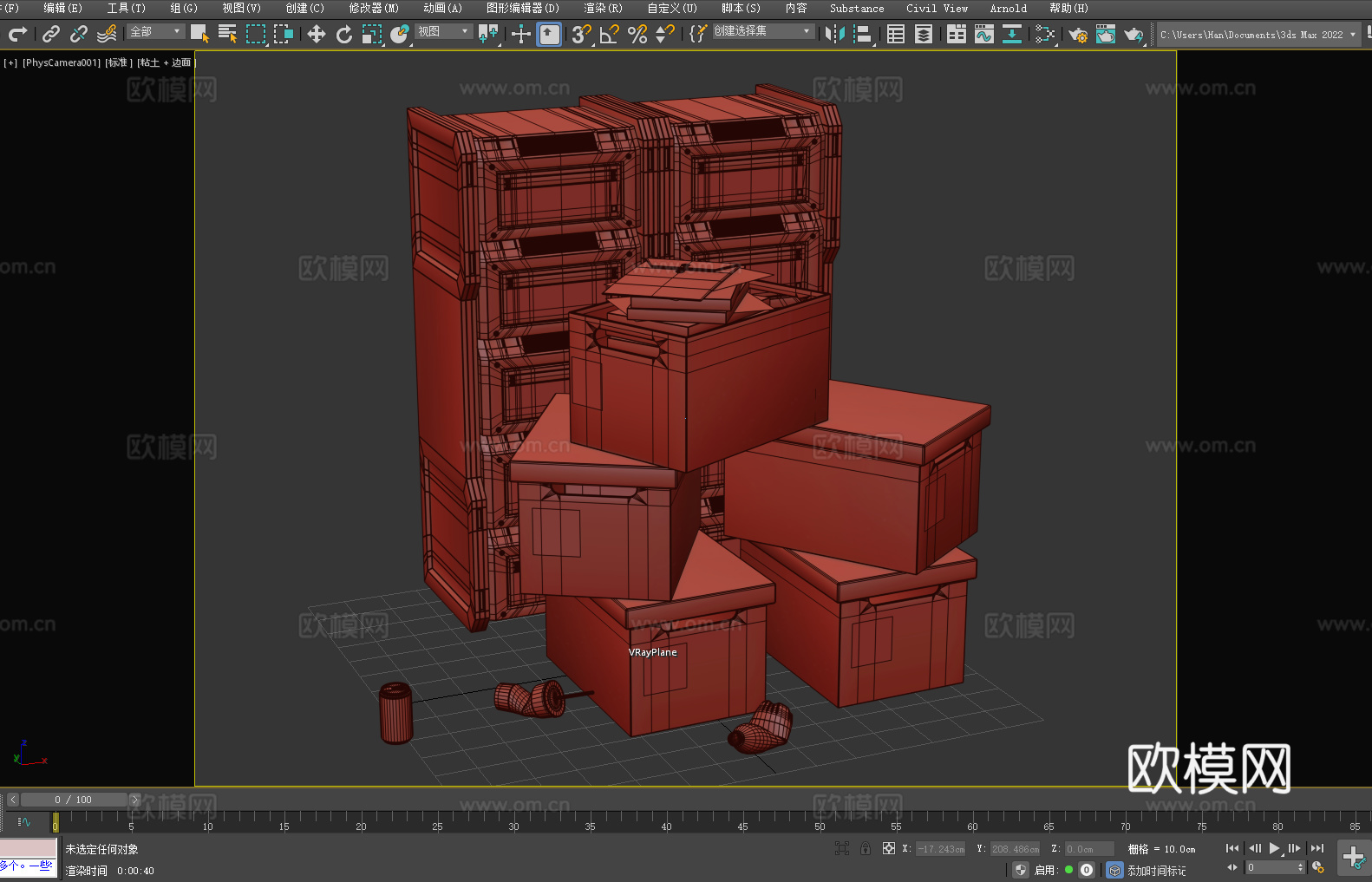Open the PhysCamera001 viewport view menu
Image resolution: width=1372 pixels, height=882 pixels.
(x=62, y=62)
